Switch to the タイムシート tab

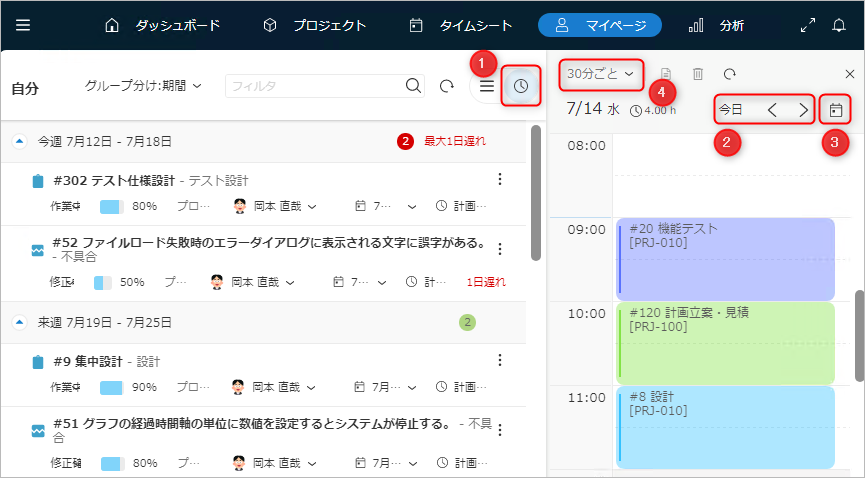point(461,25)
